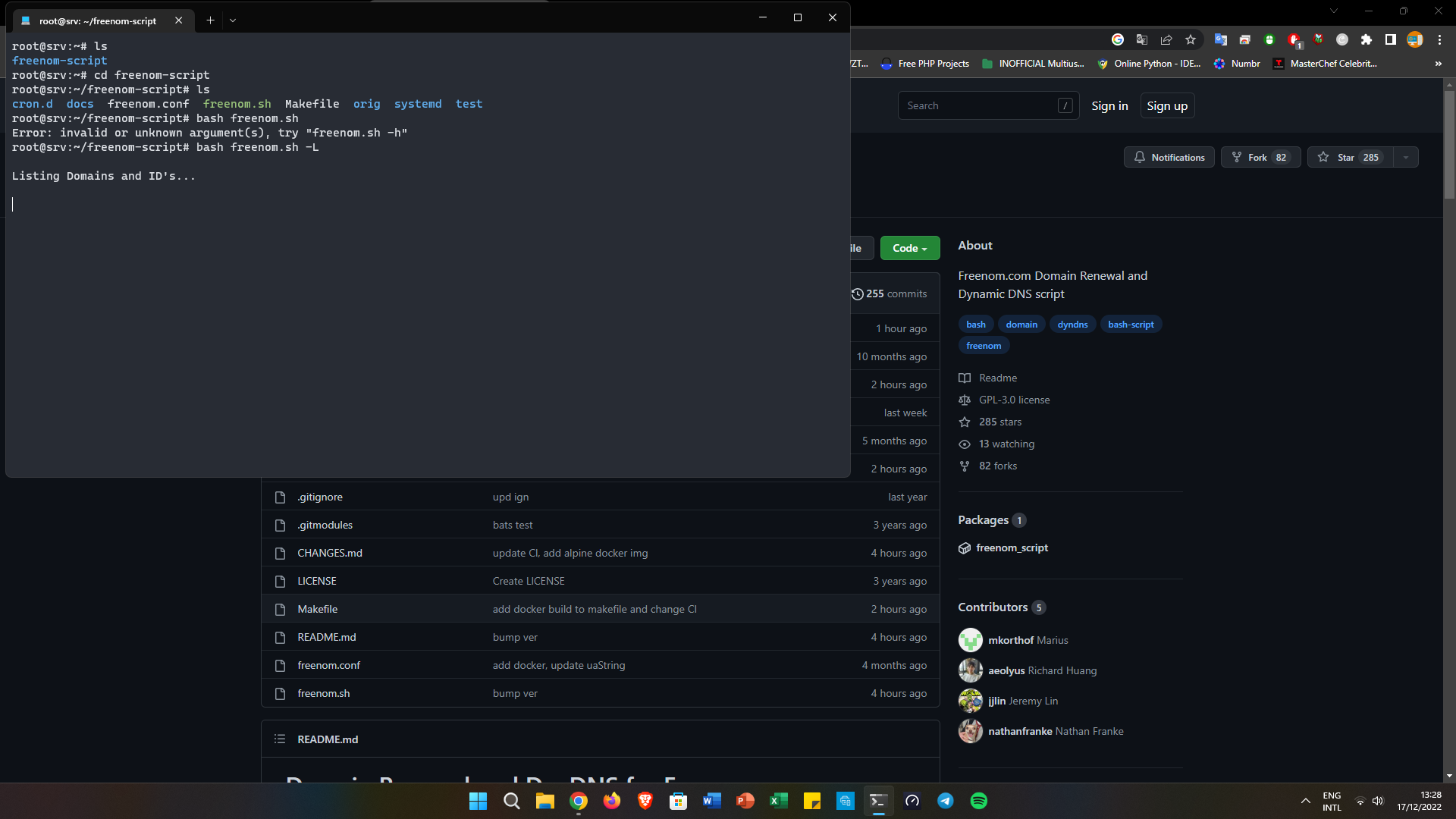This screenshot has height=819, width=1456.
Task: Click the Sign up button
Action: [x=1167, y=105]
